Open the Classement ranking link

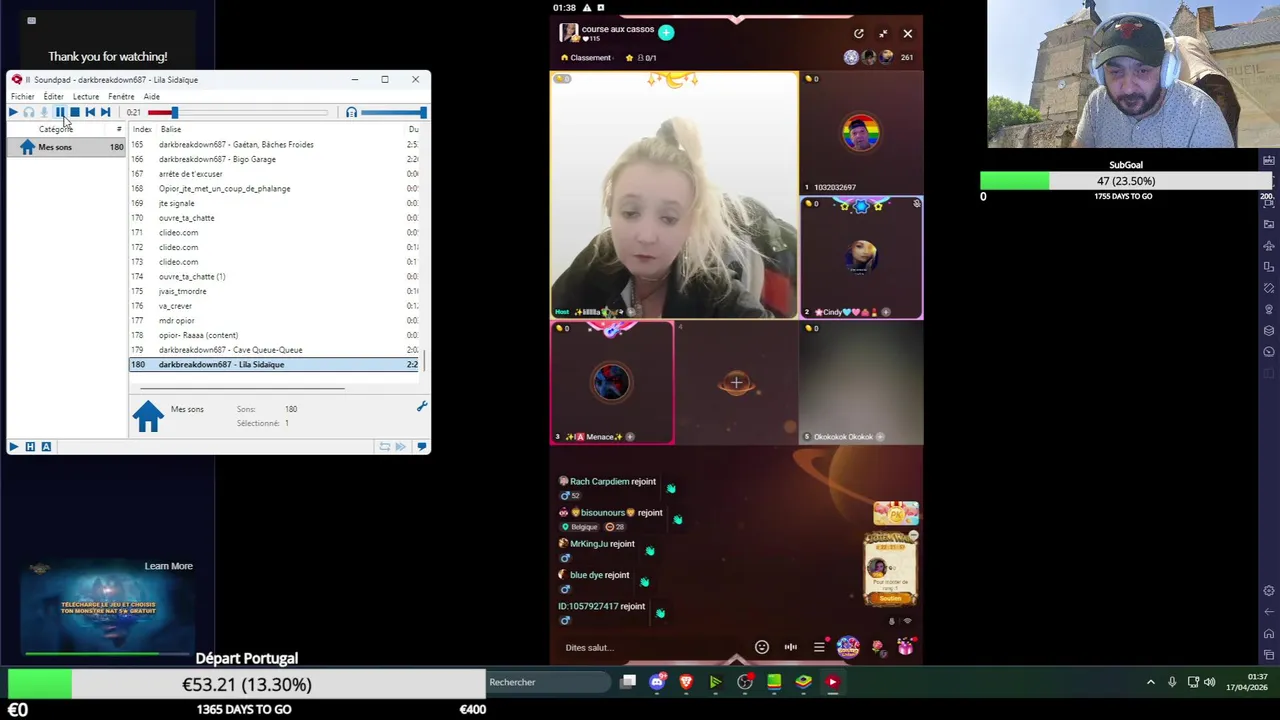587,58
